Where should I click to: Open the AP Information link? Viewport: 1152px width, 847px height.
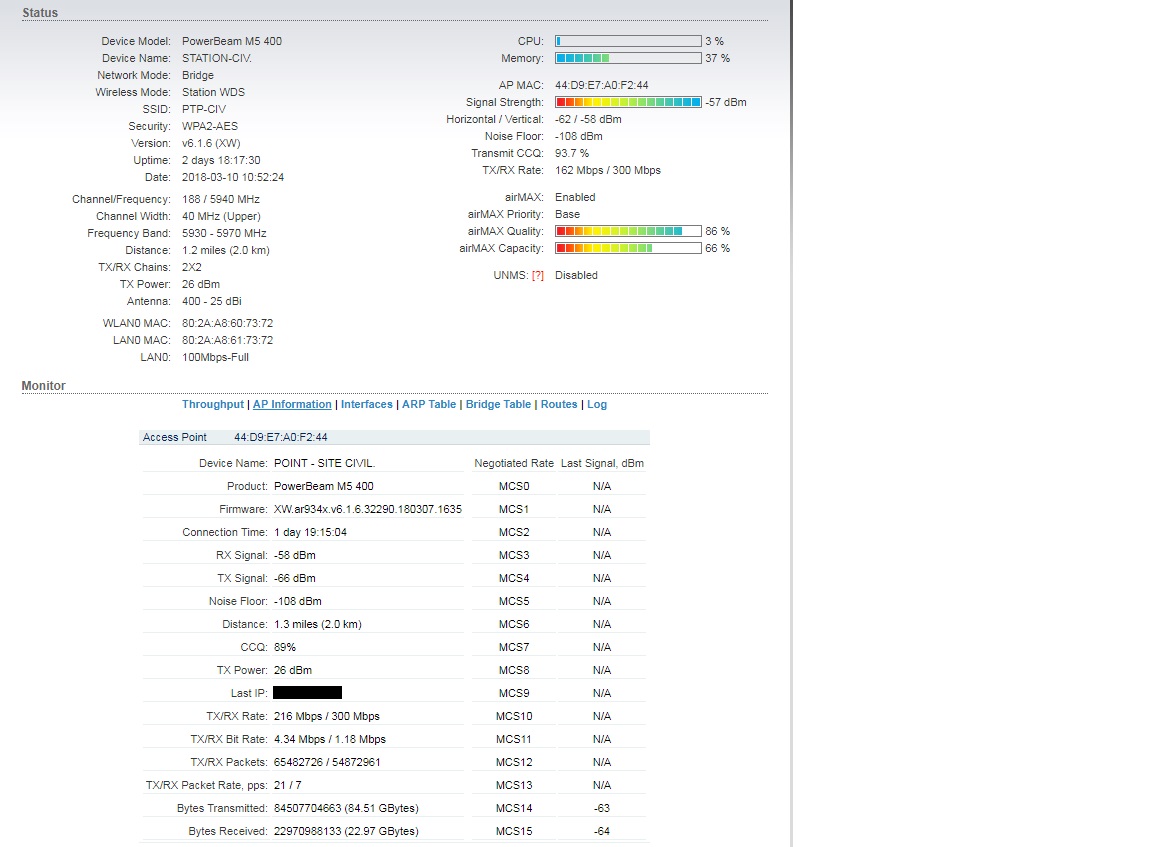point(292,404)
